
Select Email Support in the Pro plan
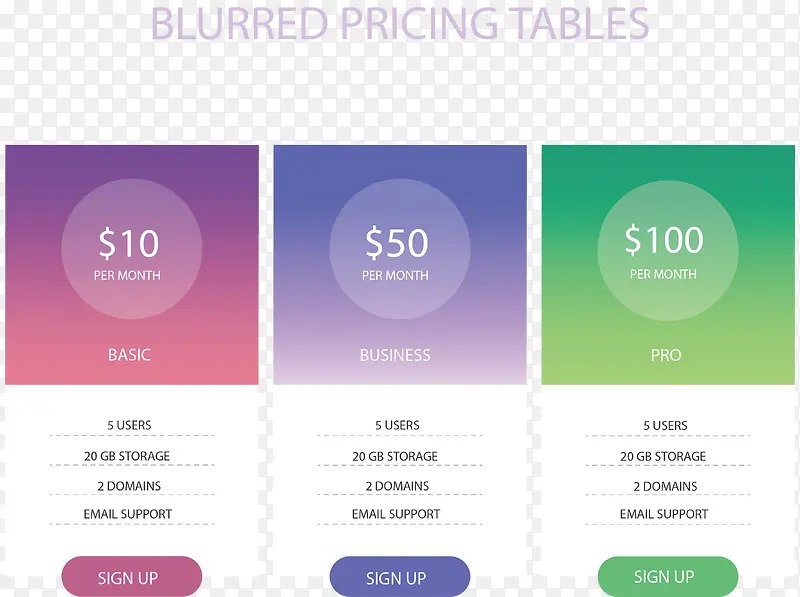point(664,514)
